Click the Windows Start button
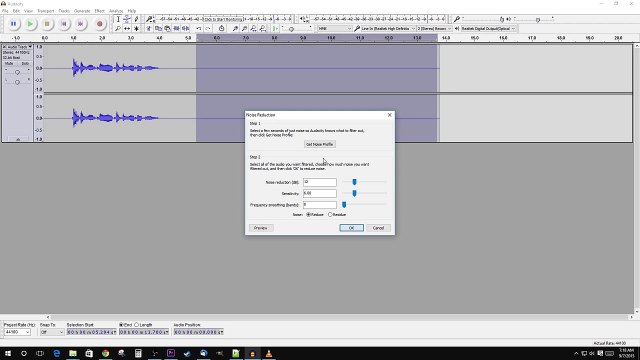The height and width of the screenshot is (360, 640). 8,353
